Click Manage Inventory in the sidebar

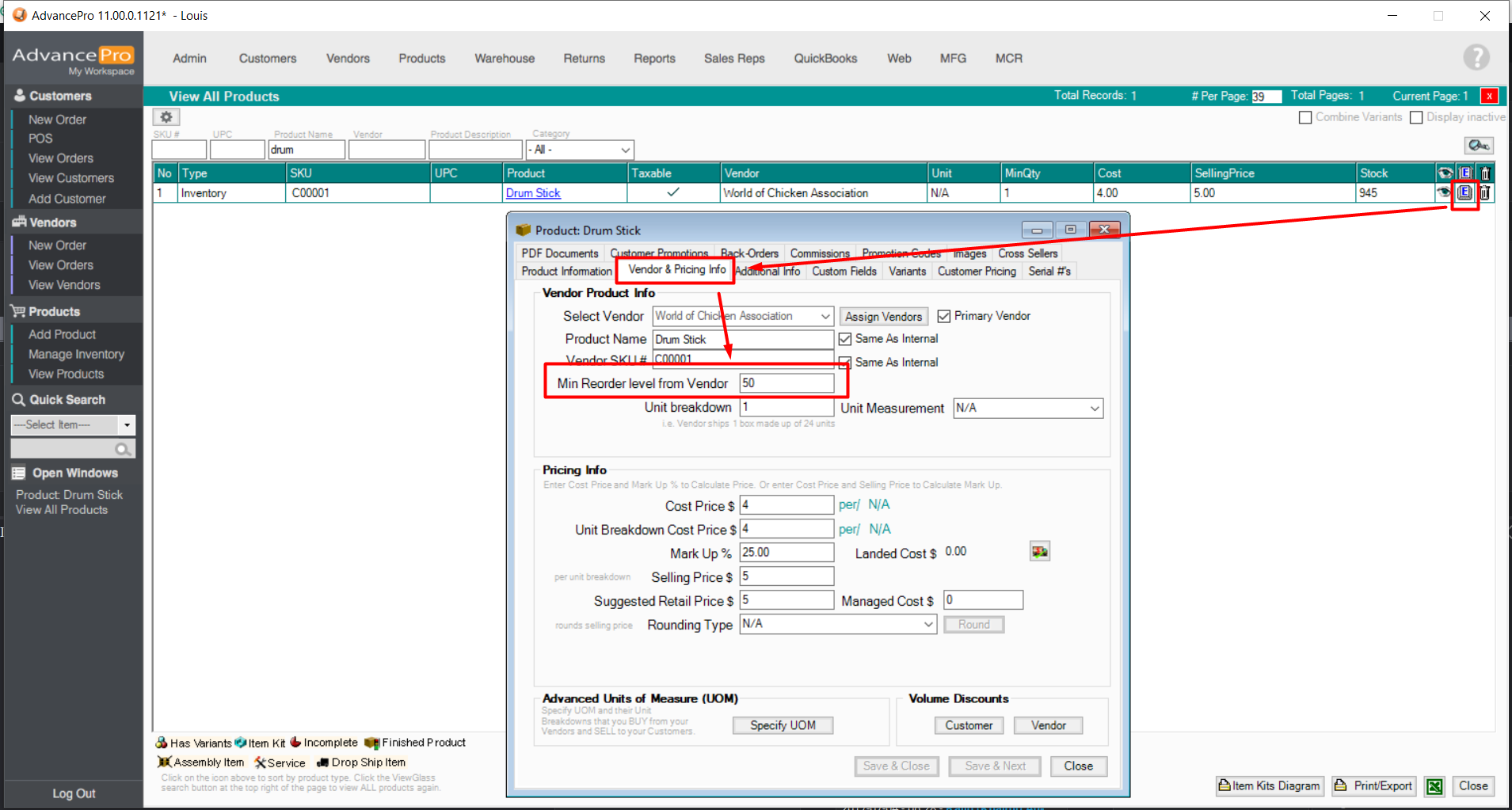[x=76, y=354]
